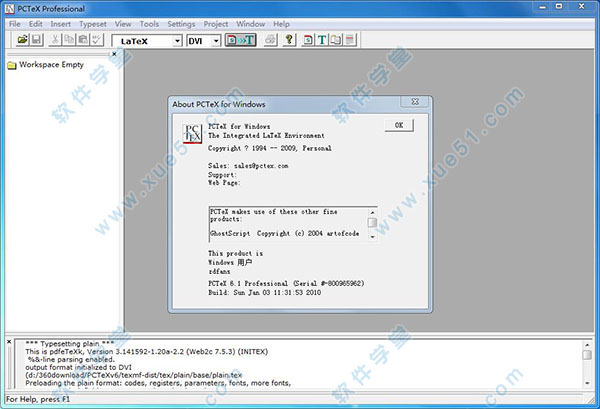Click '*** Typesetting plain ***' log line
The image size is (600, 409).
pyautogui.click(x=70, y=344)
